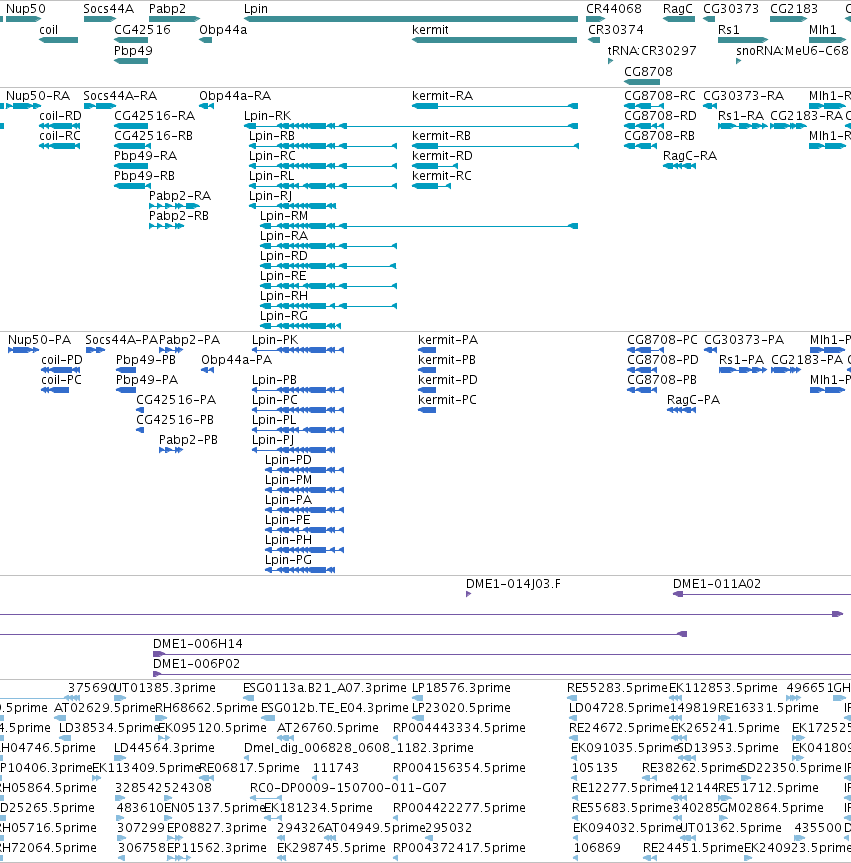
Task: Open the kermit-PD protein label
Action: pos(448,380)
